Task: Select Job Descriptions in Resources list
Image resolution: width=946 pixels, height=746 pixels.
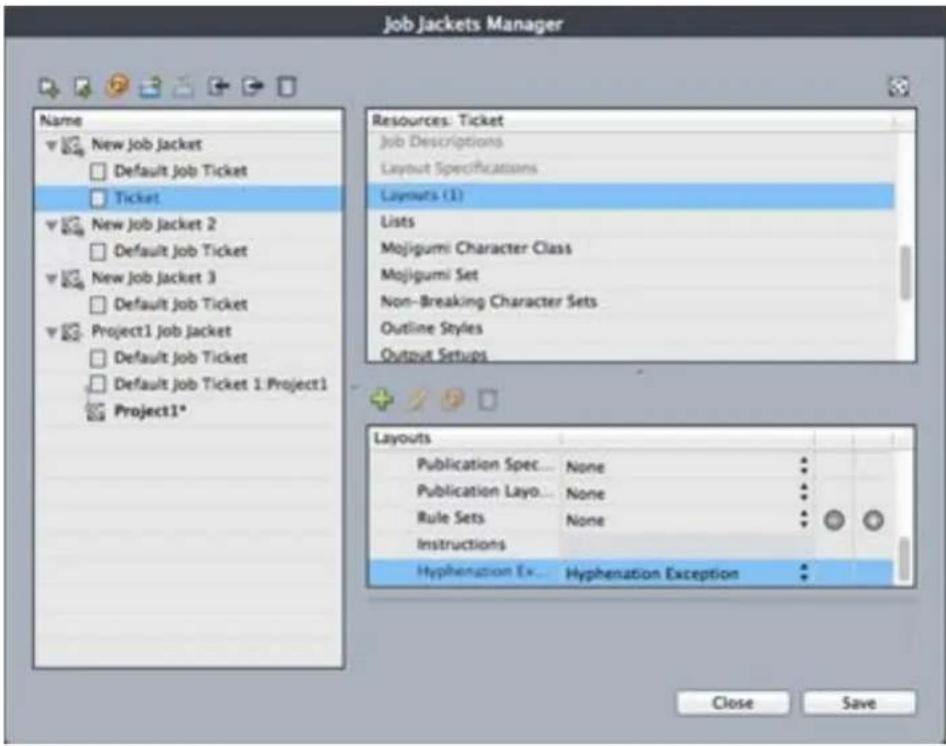Action: 441,142
